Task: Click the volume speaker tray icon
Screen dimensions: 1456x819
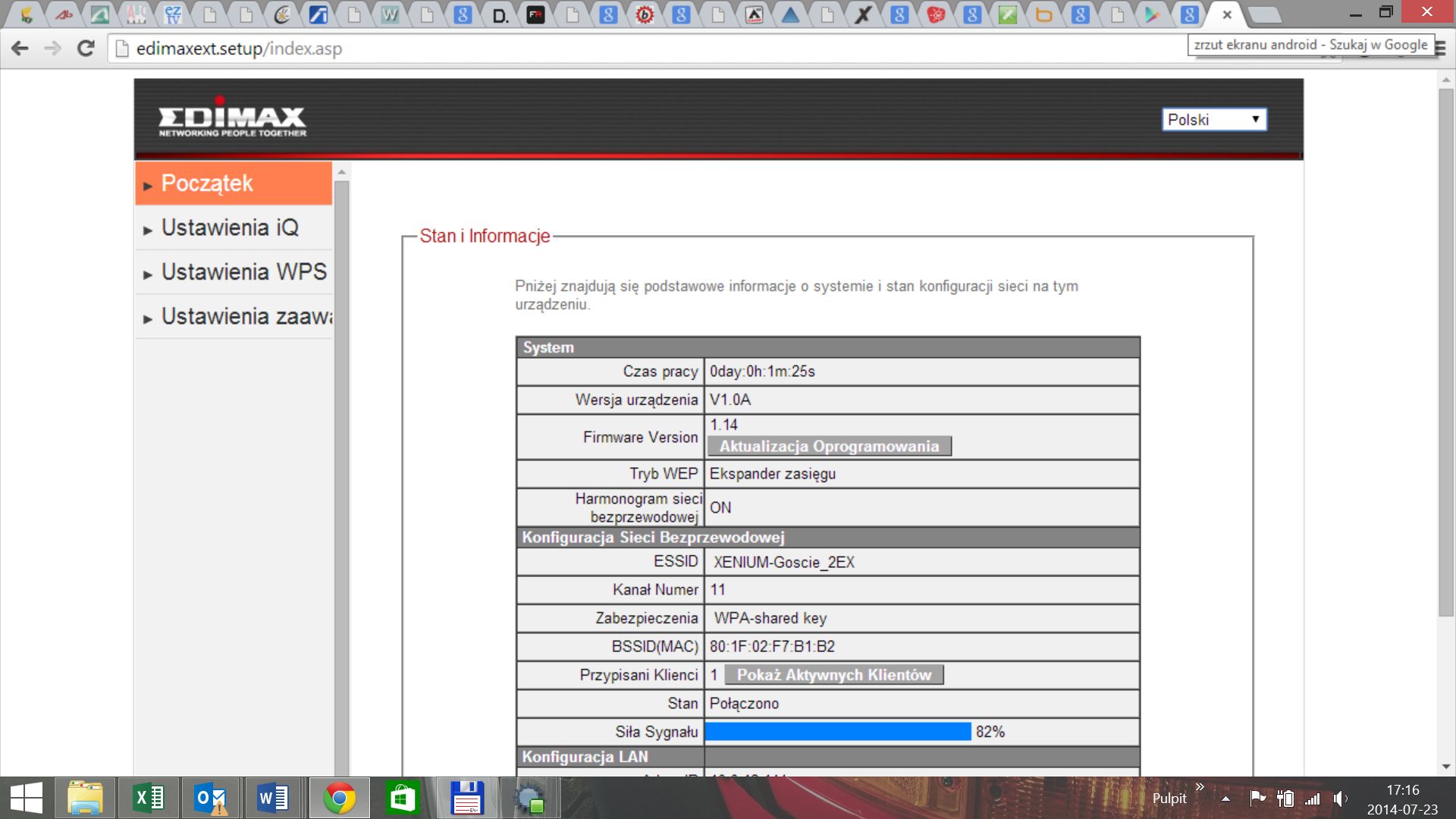Action: pyautogui.click(x=1340, y=799)
